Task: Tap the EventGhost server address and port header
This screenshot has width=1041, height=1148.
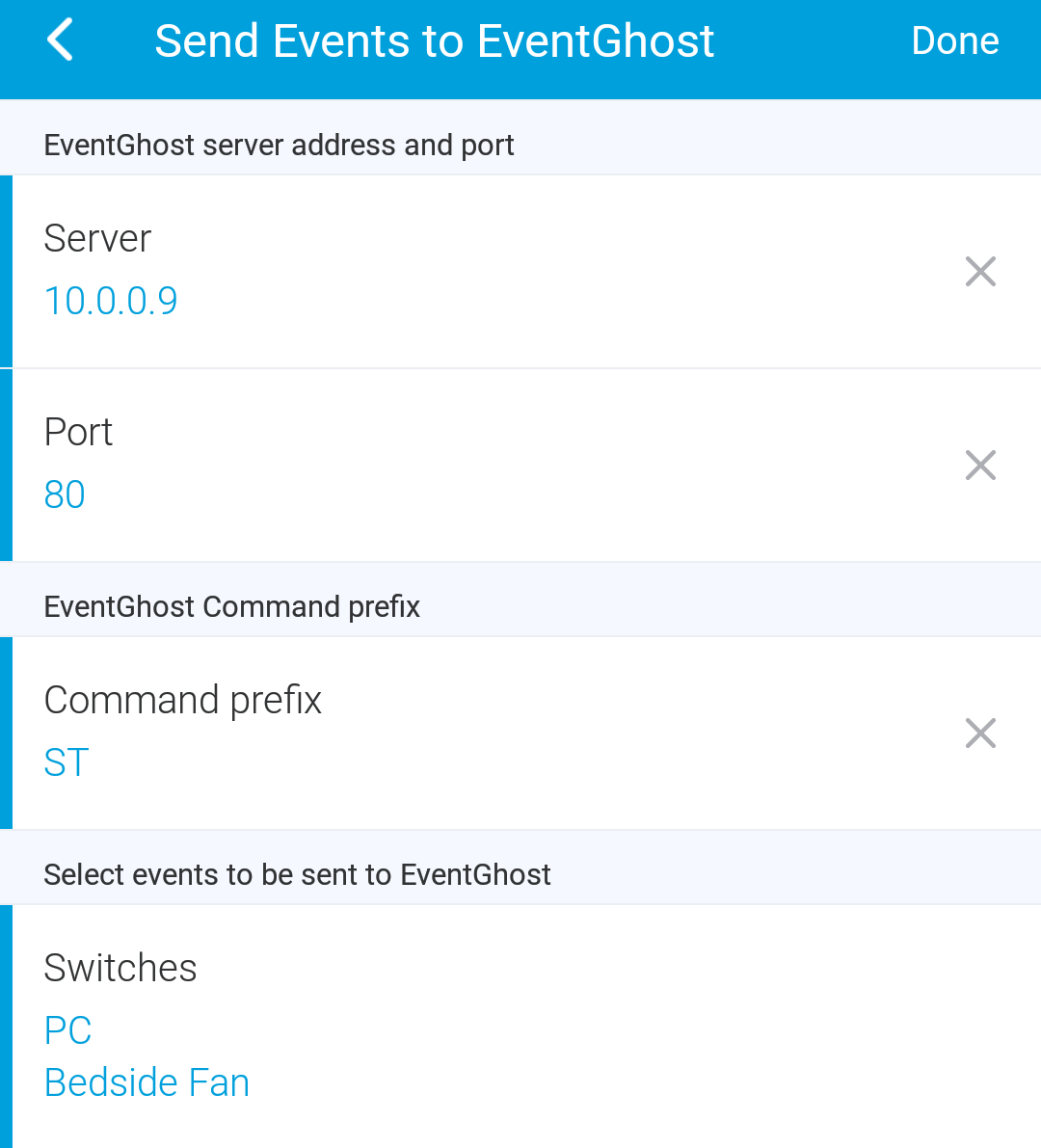Action: [279, 145]
